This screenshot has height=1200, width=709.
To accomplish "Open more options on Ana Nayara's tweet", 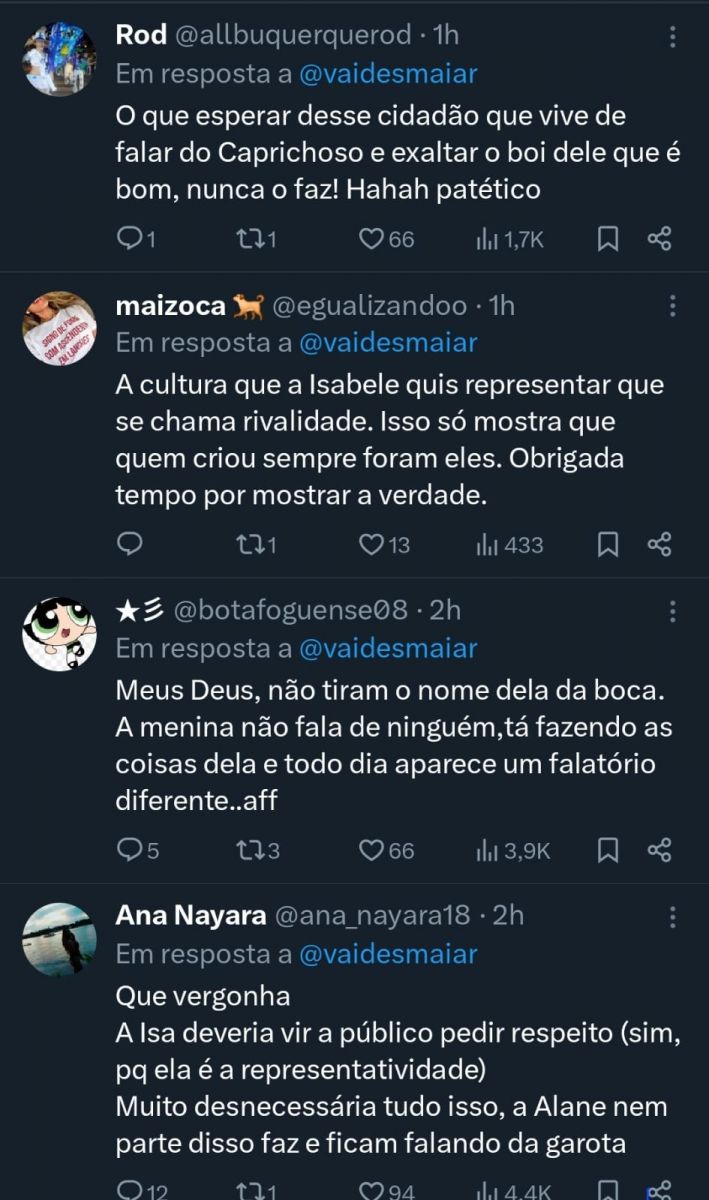I will [x=673, y=916].
